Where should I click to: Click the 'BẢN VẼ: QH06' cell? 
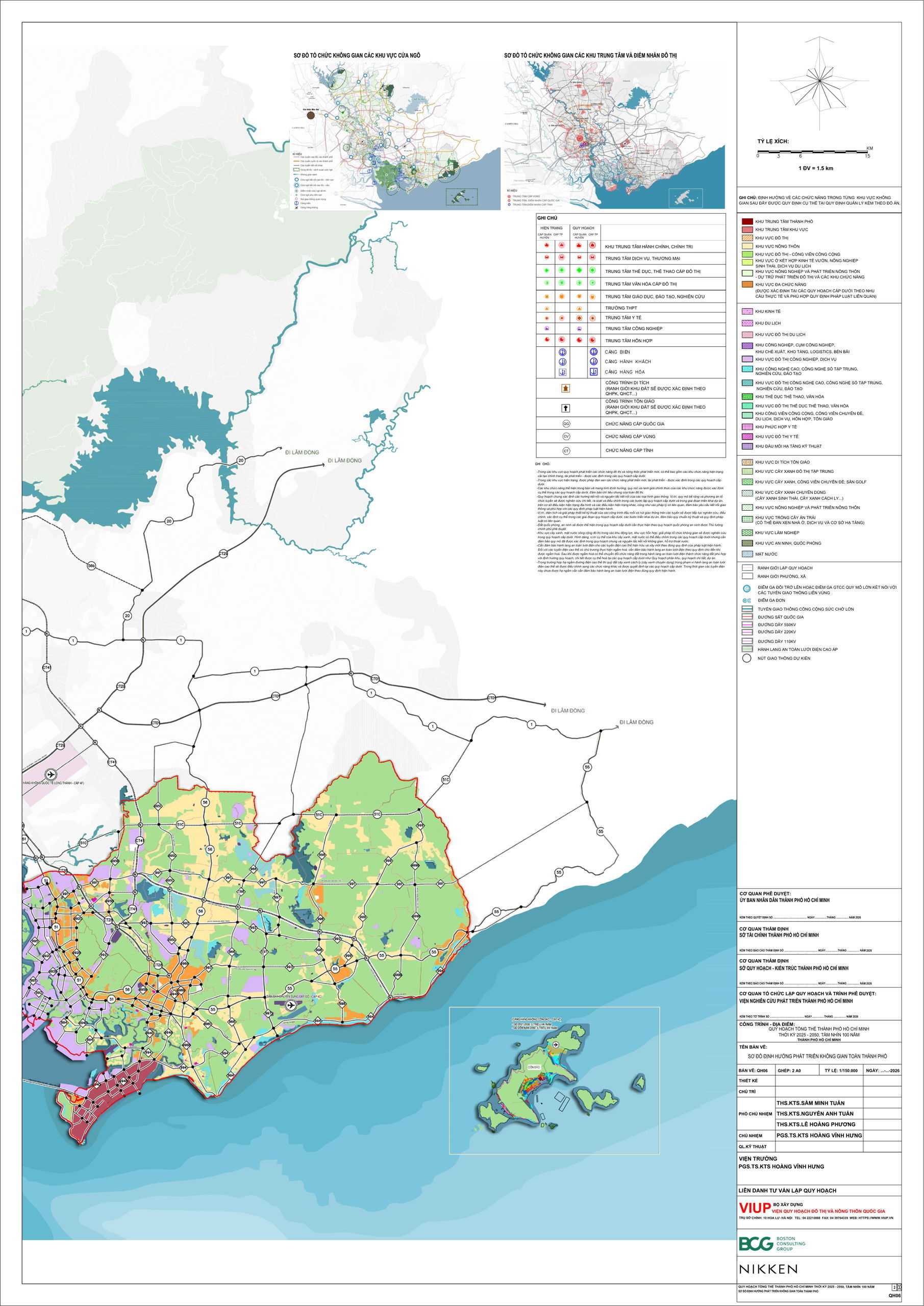point(756,1070)
